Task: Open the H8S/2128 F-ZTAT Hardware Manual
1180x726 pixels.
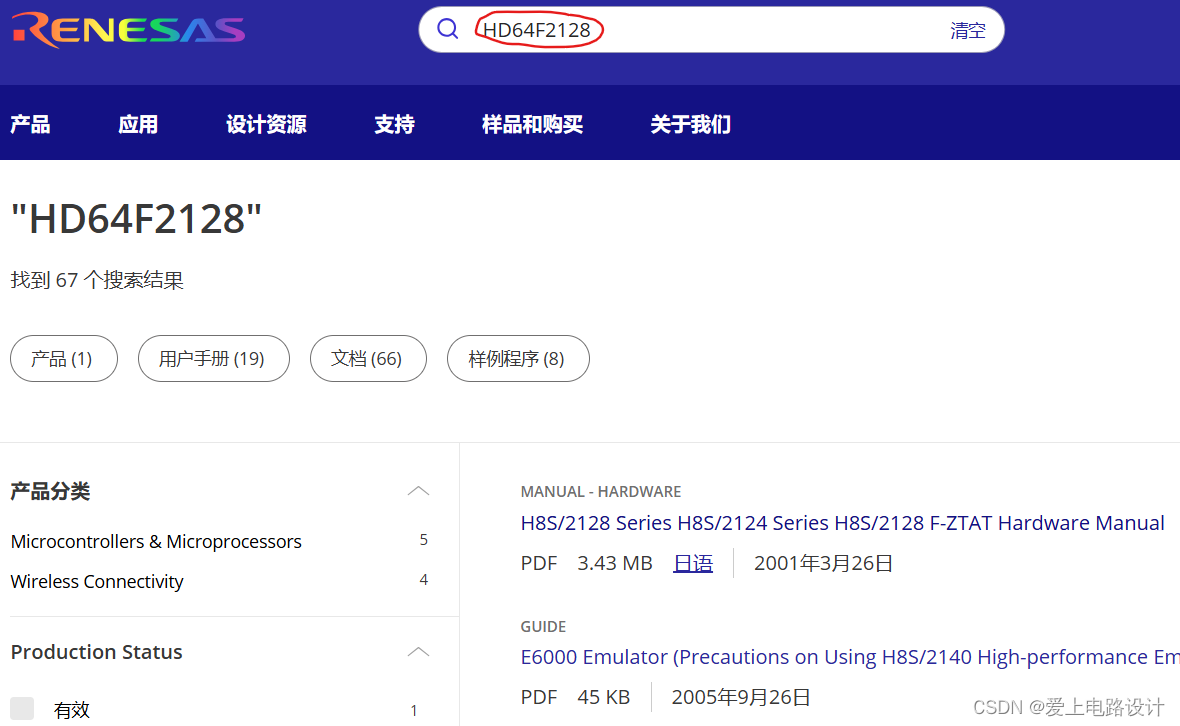Action: [842, 522]
